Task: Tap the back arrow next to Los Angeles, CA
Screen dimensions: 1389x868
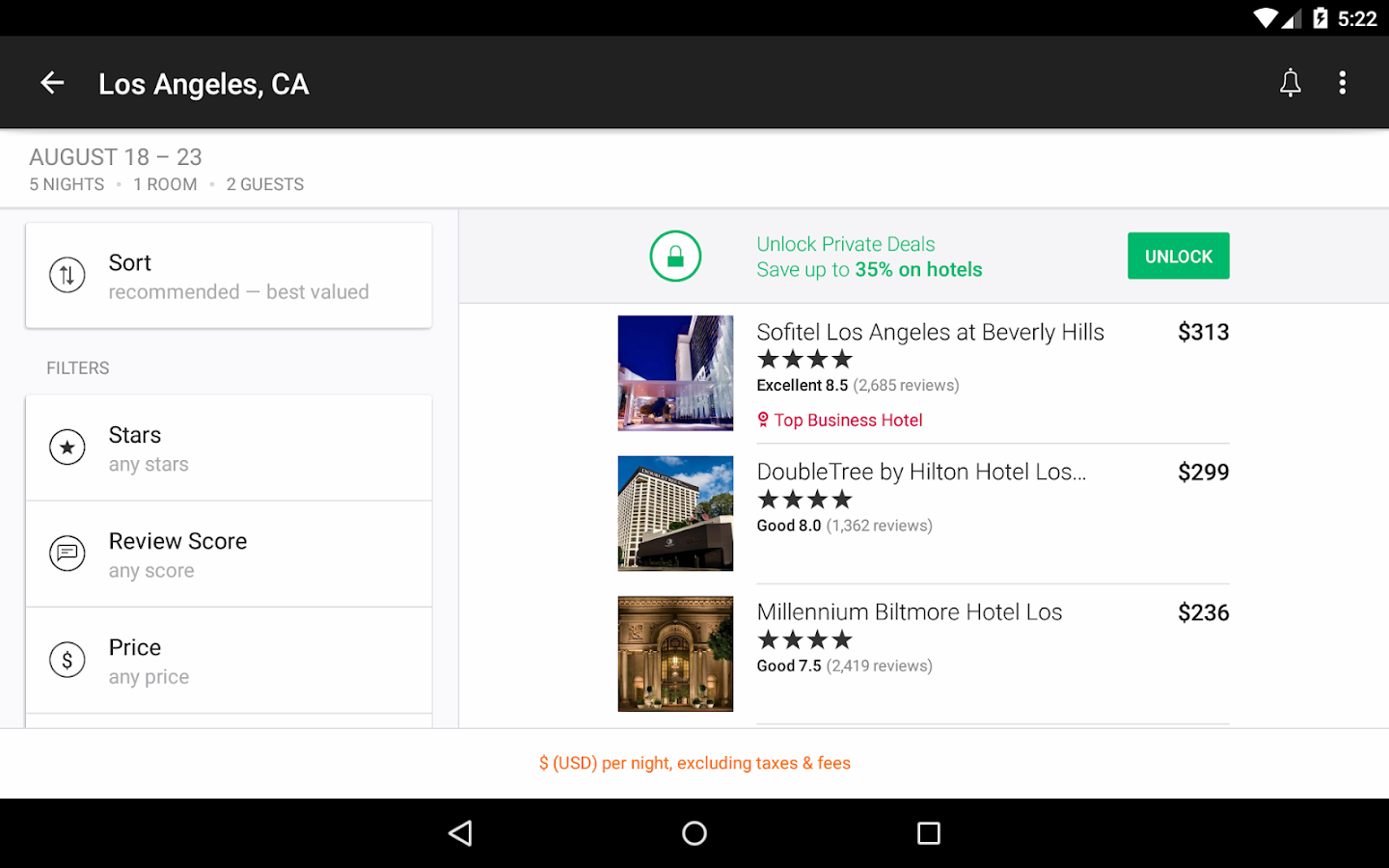Action: (52, 83)
